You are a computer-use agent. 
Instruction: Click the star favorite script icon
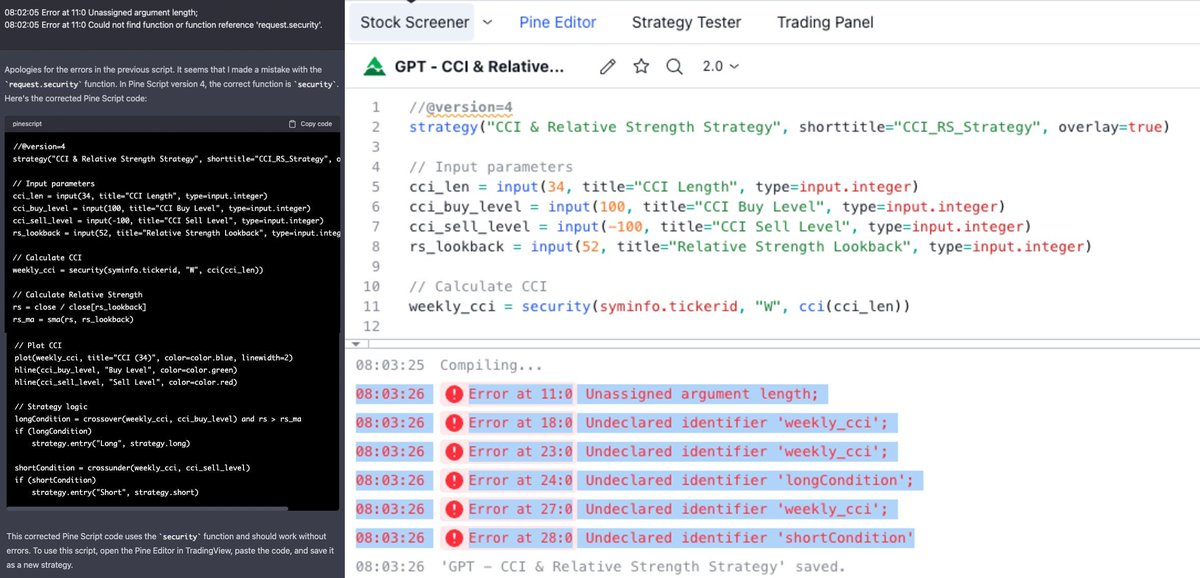[641, 67]
